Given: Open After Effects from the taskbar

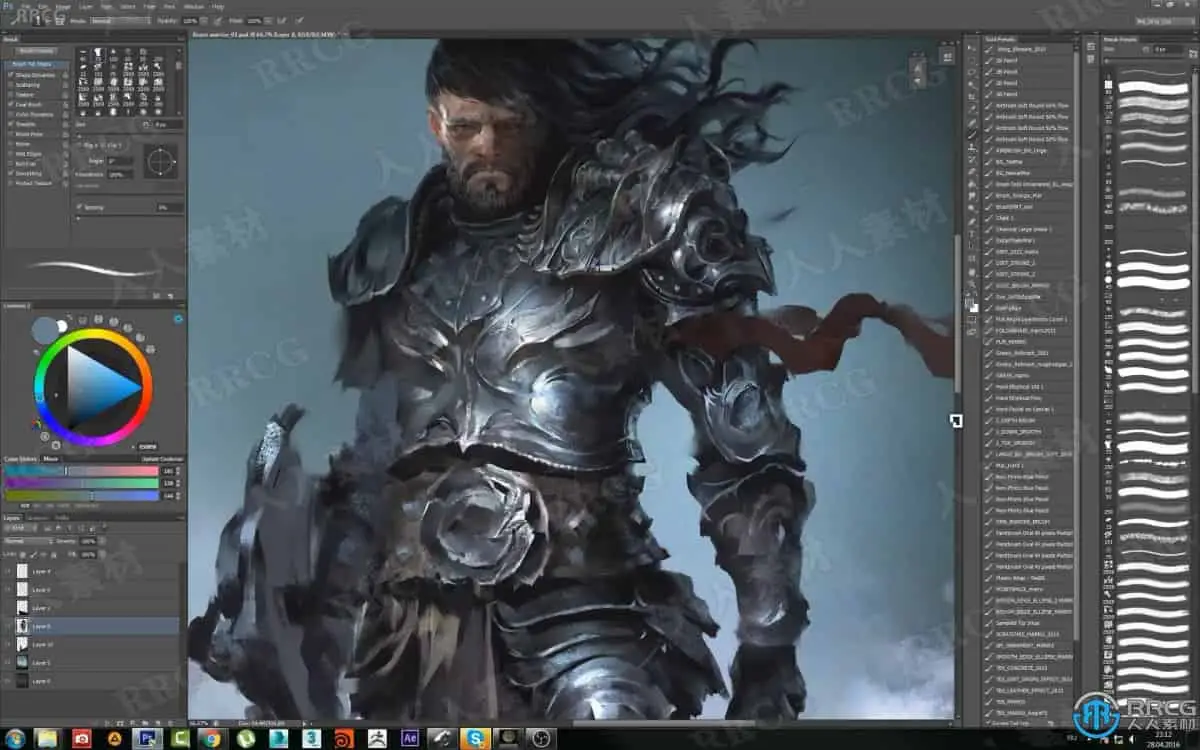Looking at the screenshot, I should point(408,738).
